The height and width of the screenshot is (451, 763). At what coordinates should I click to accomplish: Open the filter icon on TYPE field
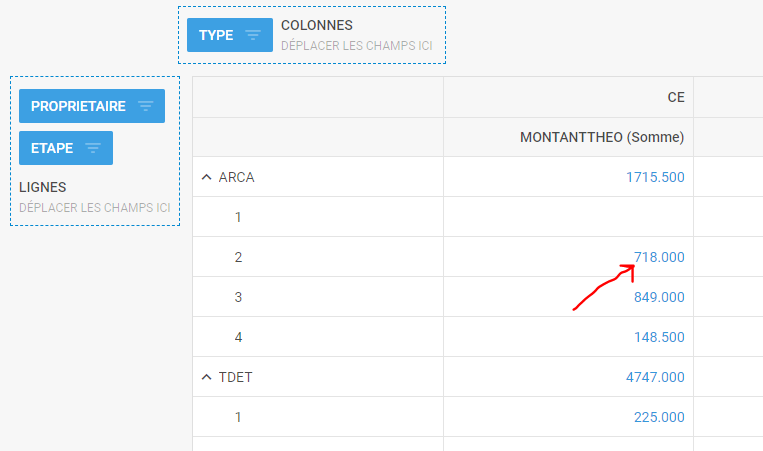(253, 35)
